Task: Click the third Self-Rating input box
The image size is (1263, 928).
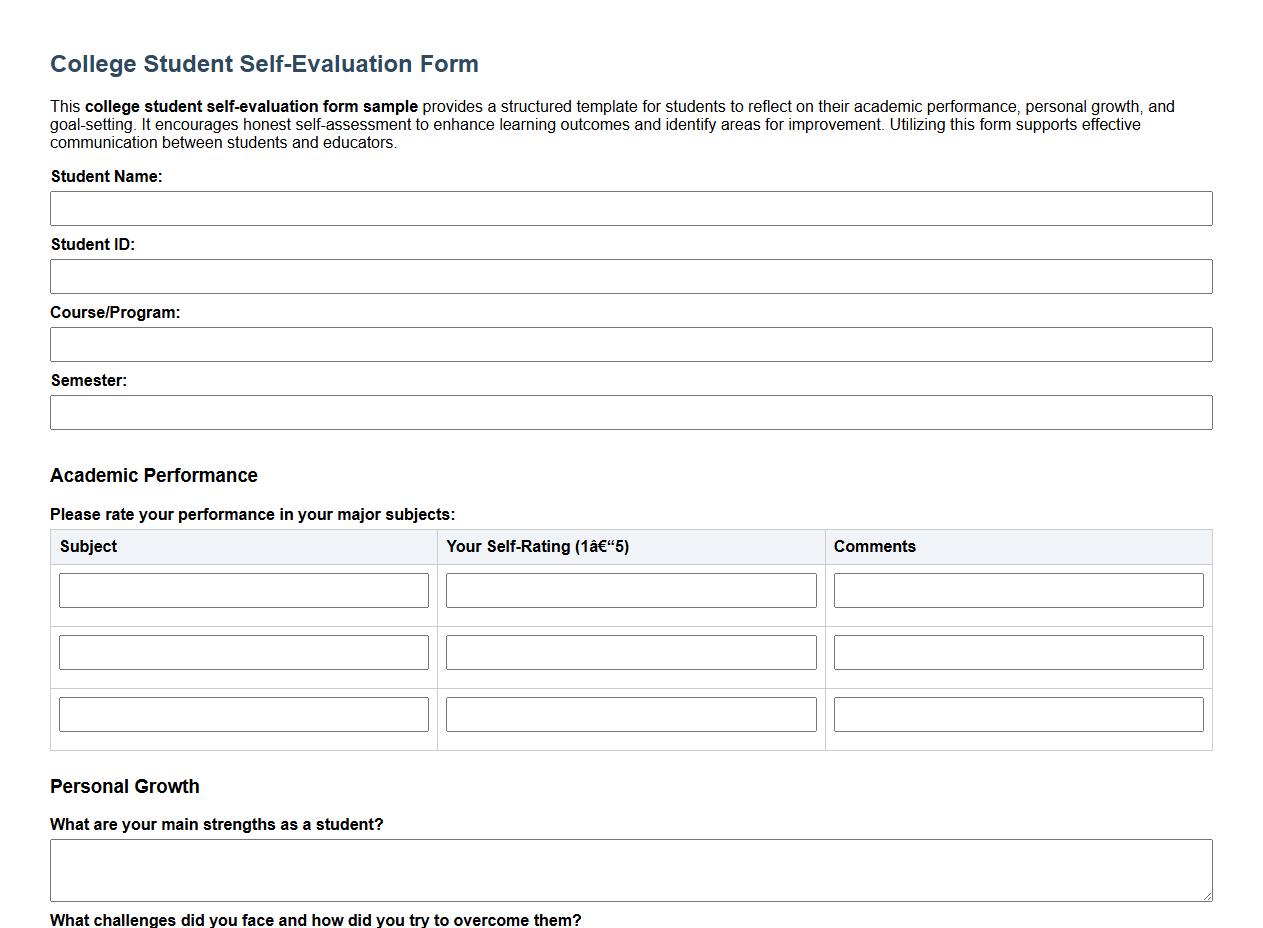Action: click(631, 714)
